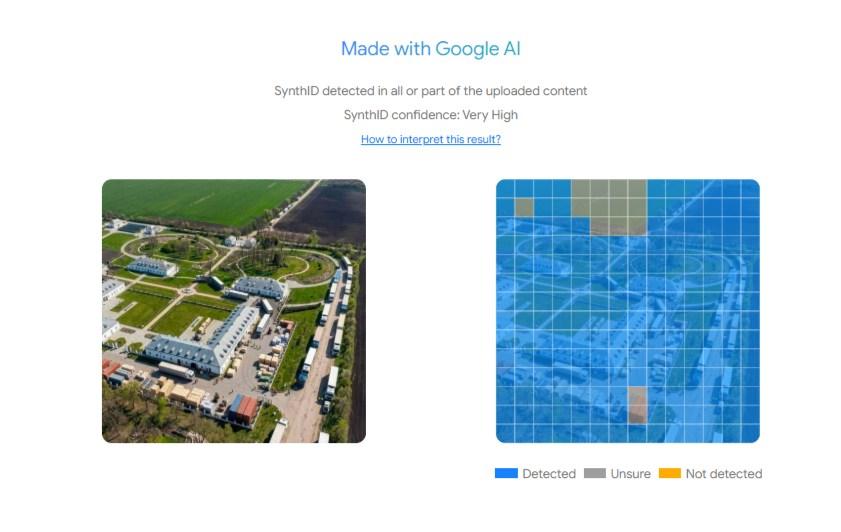The width and height of the screenshot is (841, 532).
Task: Click the 'SynthID detected in all or part' message
Action: coord(430,91)
